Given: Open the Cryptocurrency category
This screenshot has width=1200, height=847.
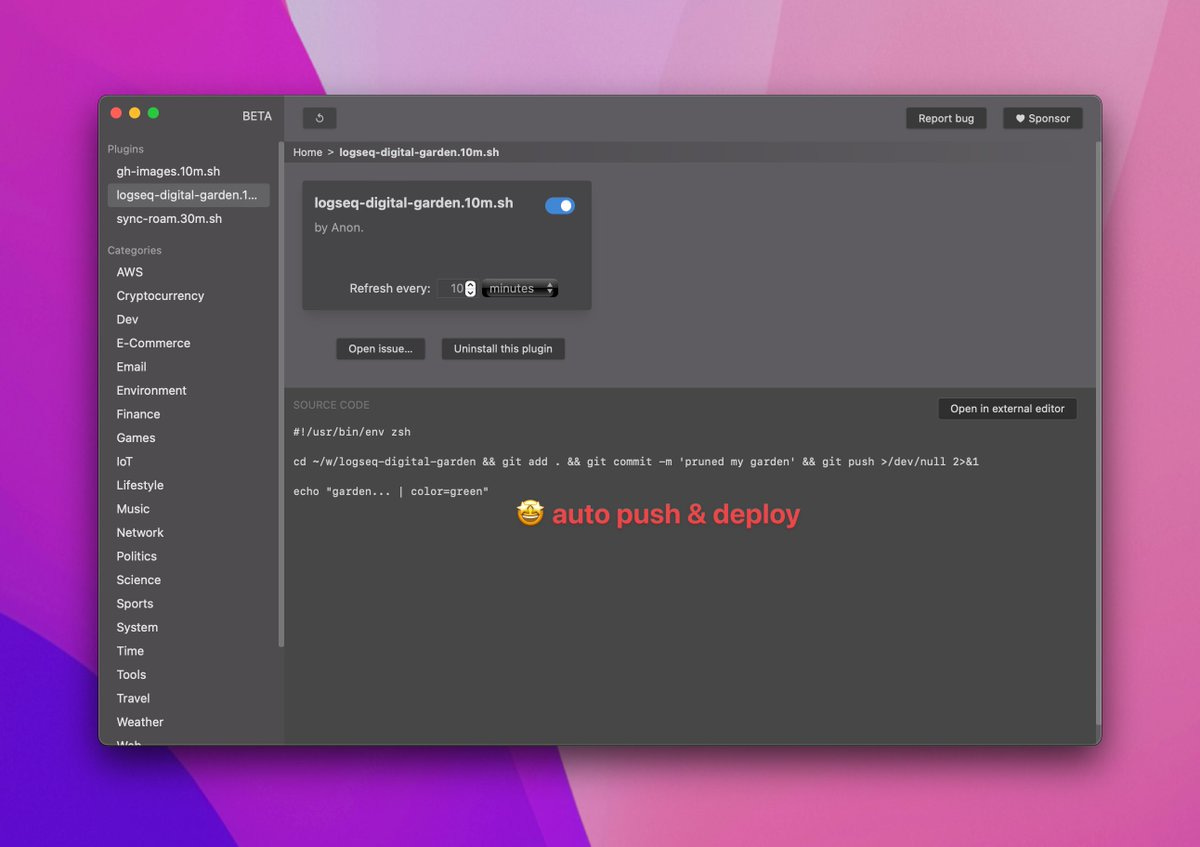Looking at the screenshot, I should [160, 296].
